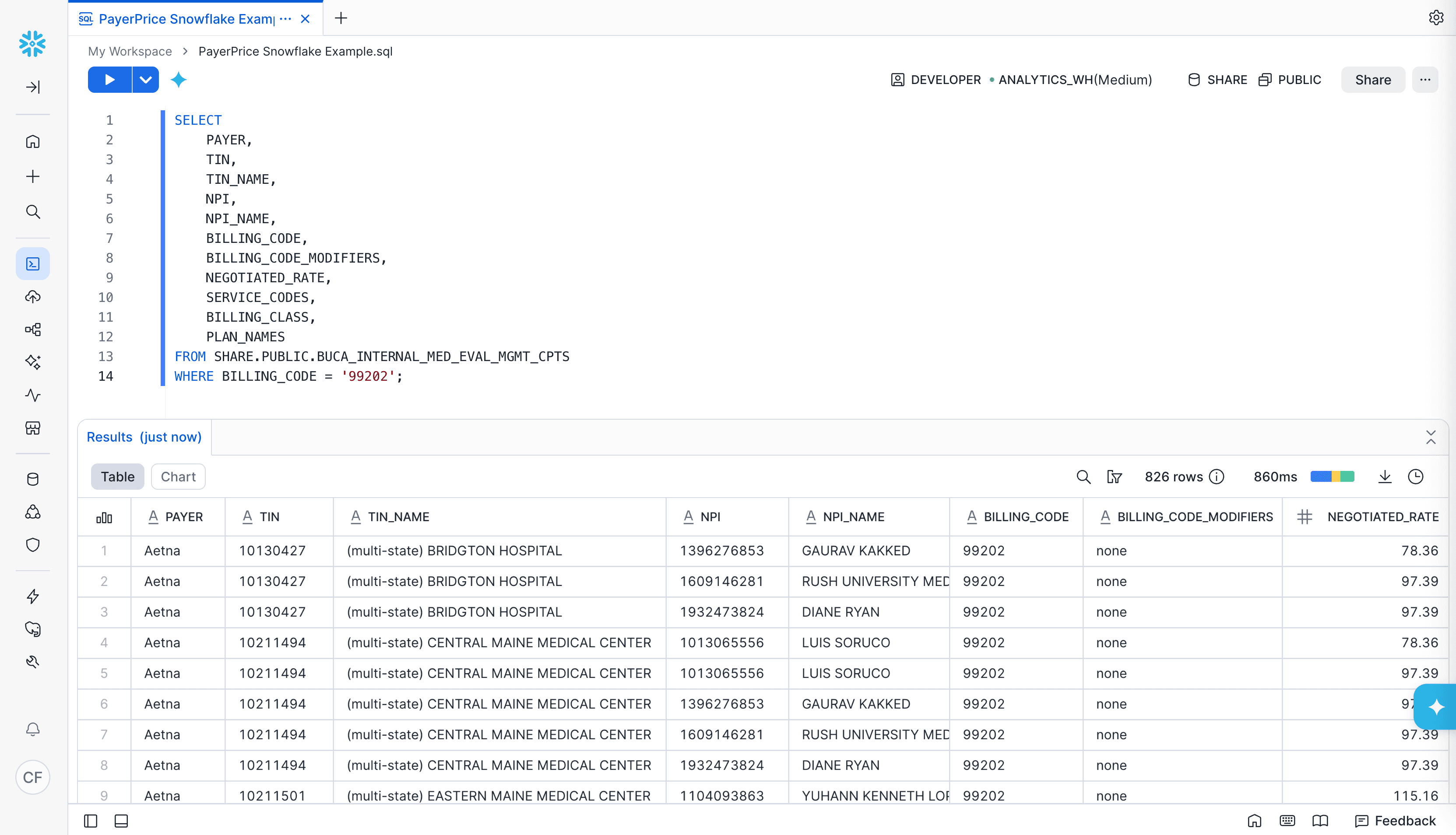Click the download results icon

pyautogui.click(x=1385, y=477)
